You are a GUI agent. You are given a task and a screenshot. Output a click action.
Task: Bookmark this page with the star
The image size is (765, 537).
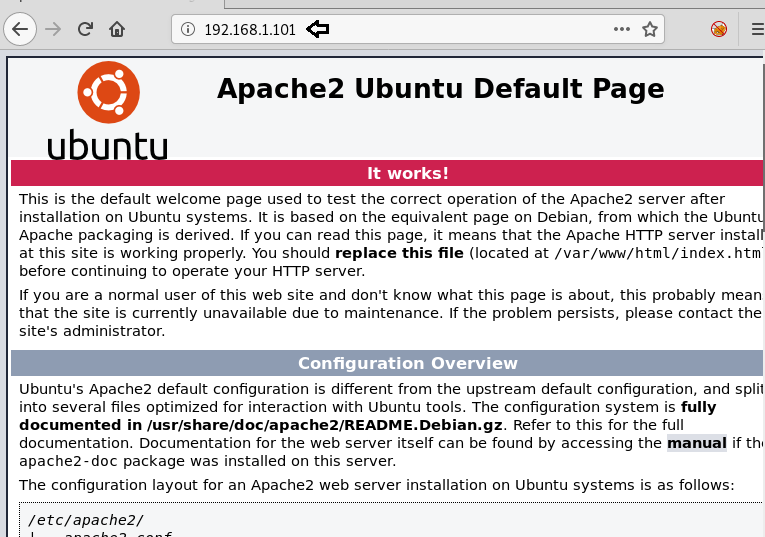(649, 29)
